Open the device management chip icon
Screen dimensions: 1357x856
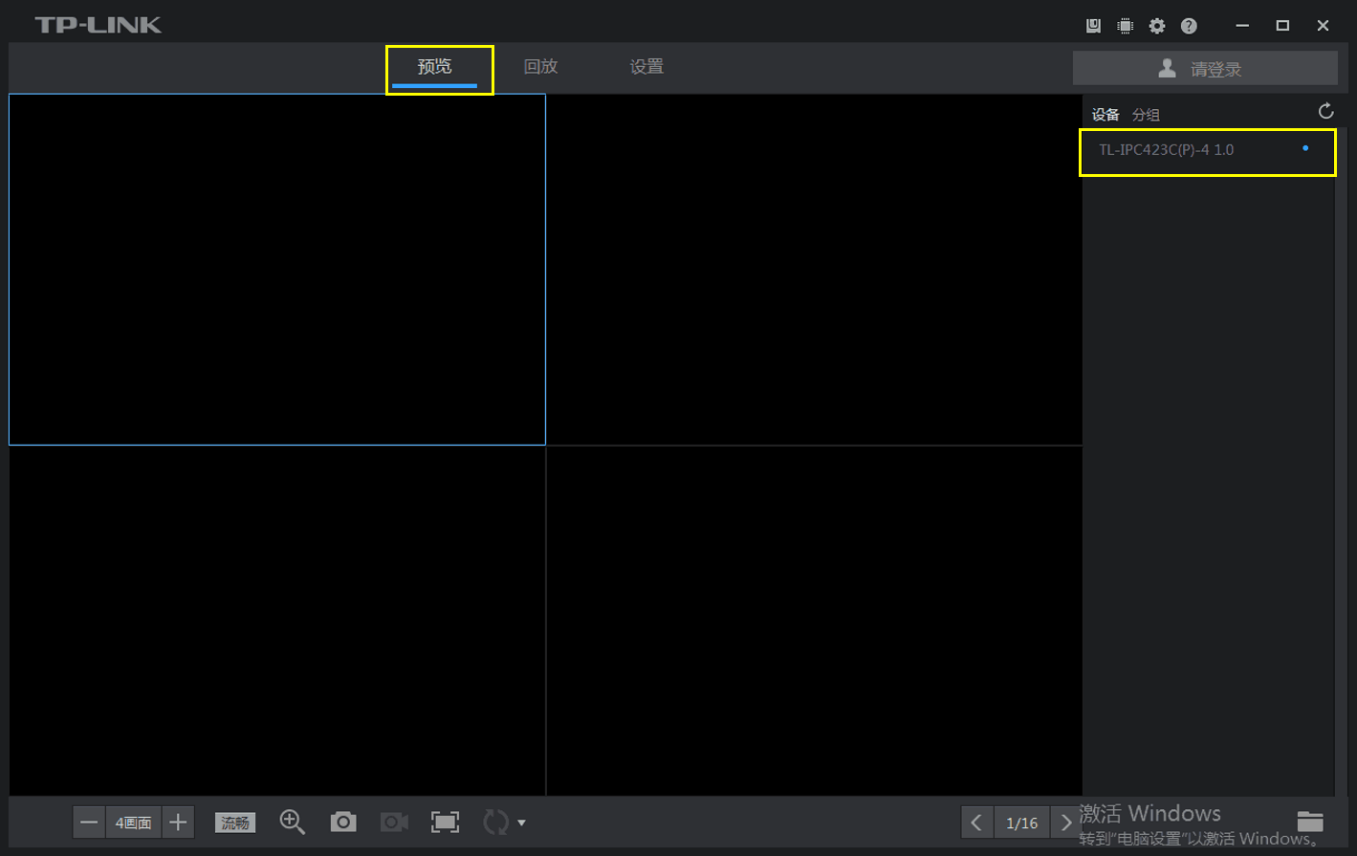(x=1124, y=25)
